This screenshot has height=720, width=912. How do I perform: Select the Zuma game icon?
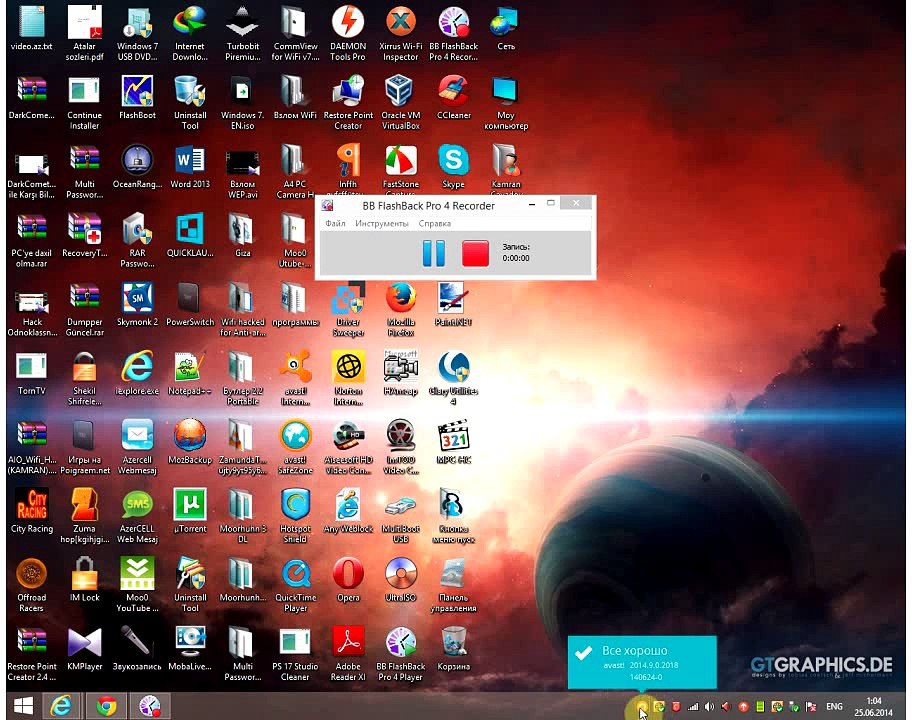tap(84, 516)
